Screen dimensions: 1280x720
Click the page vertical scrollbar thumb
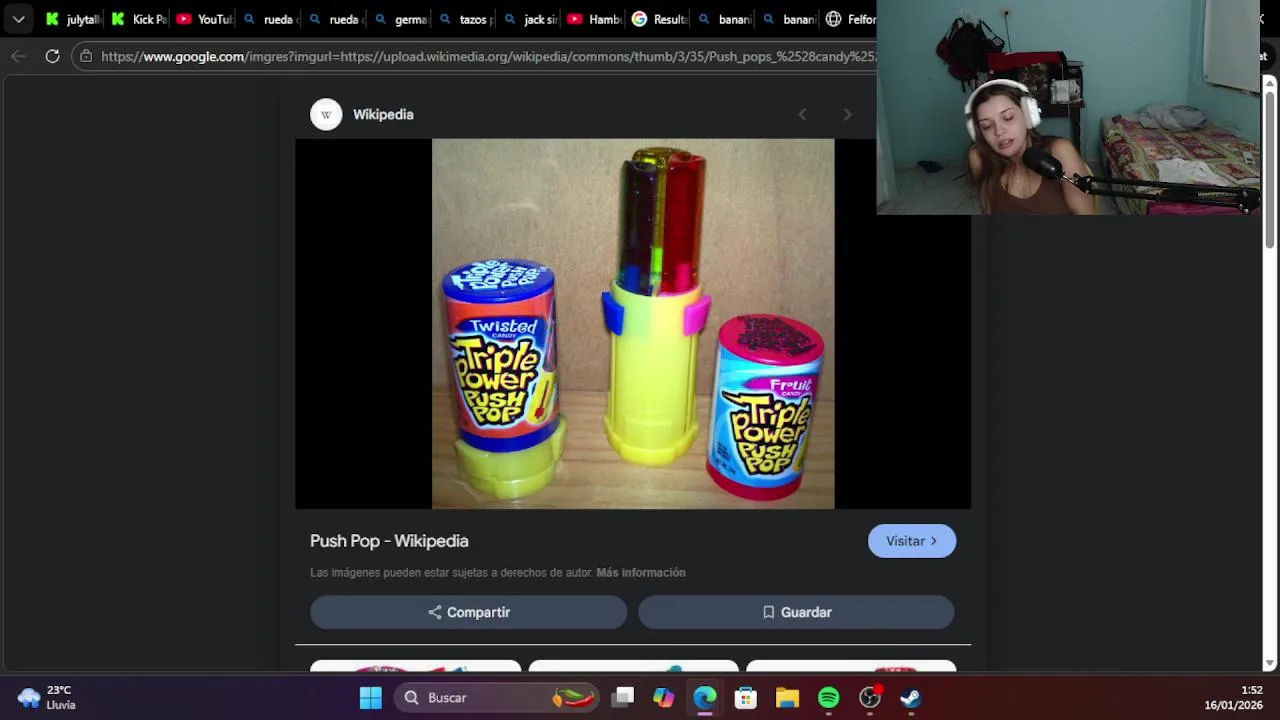tap(1270, 168)
